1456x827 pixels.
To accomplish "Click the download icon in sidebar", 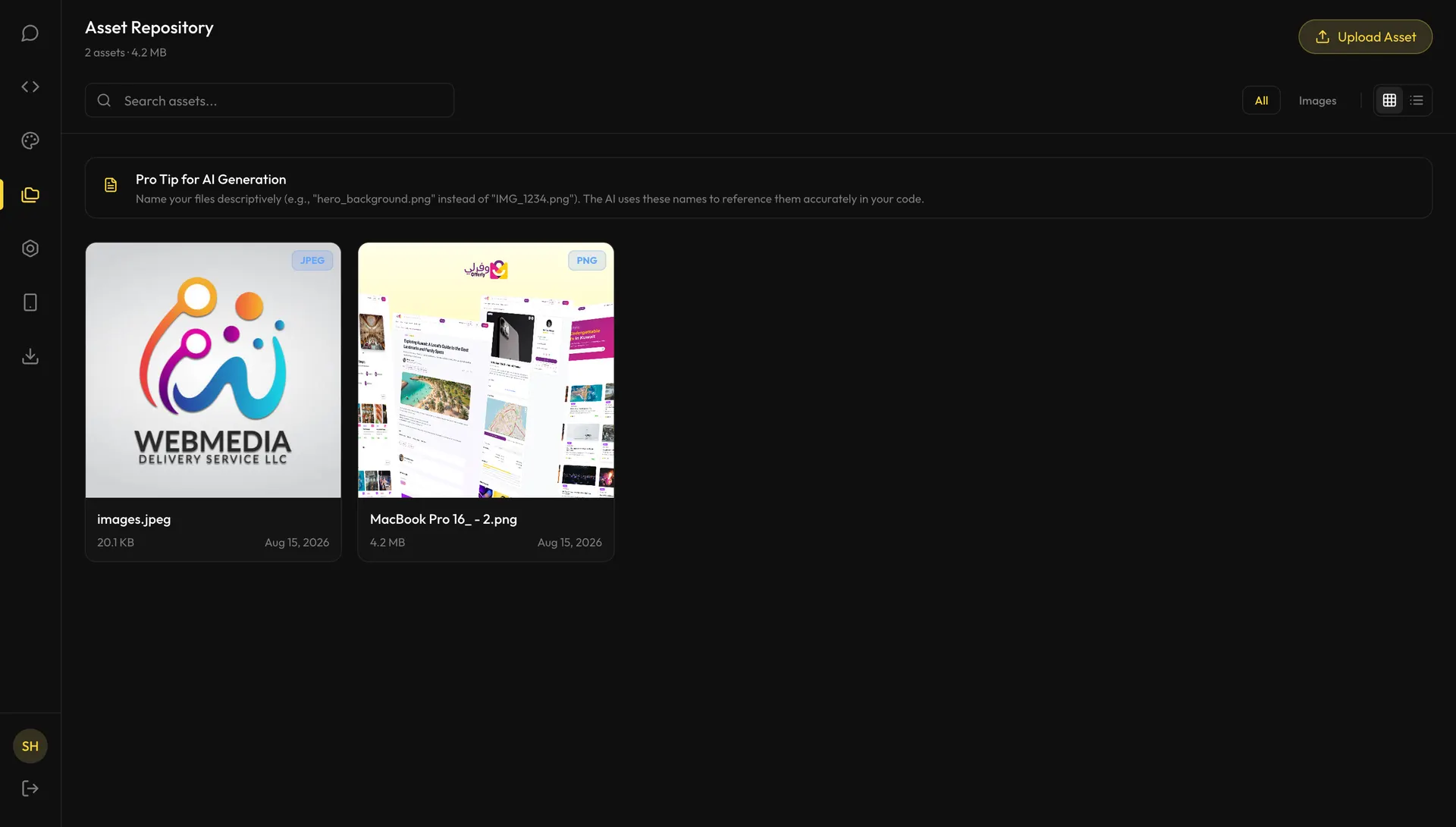I will click(x=30, y=356).
